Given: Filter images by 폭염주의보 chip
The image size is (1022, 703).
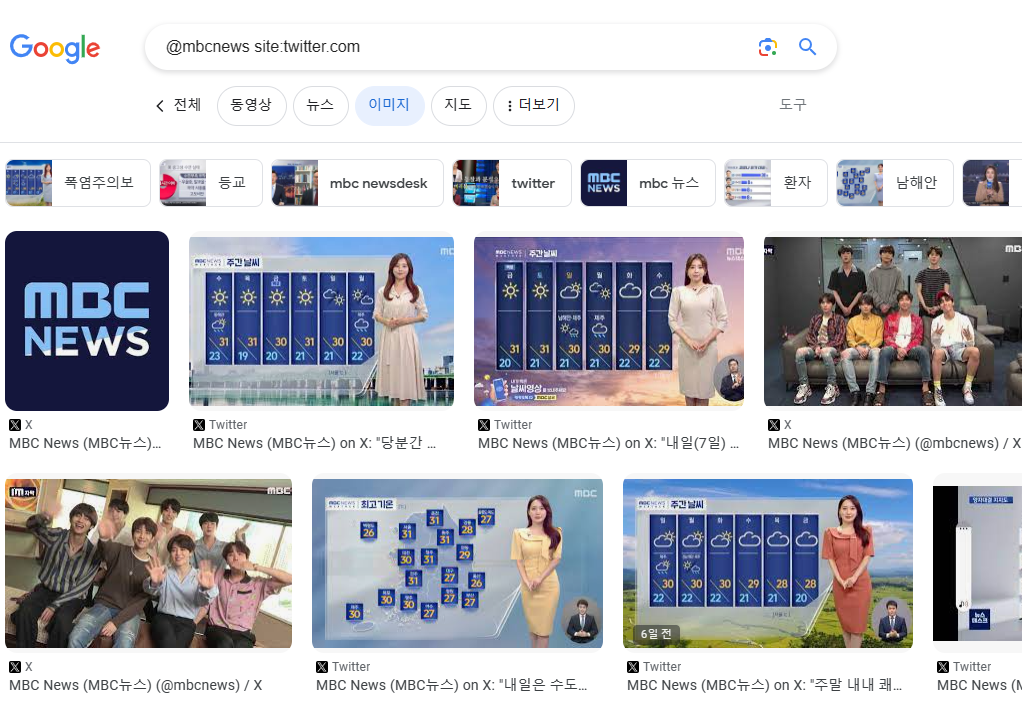Looking at the screenshot, I should 78,183.
